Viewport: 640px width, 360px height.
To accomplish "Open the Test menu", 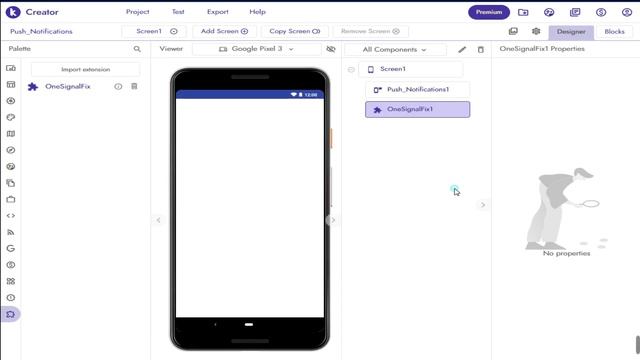I will pos(178,12).
